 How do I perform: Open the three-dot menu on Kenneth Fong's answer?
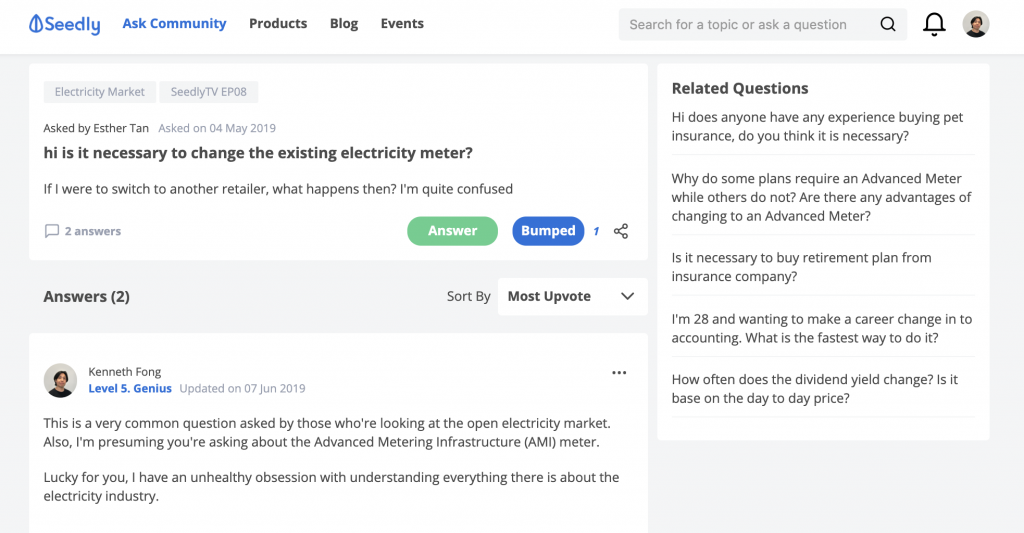pos(619,373)
